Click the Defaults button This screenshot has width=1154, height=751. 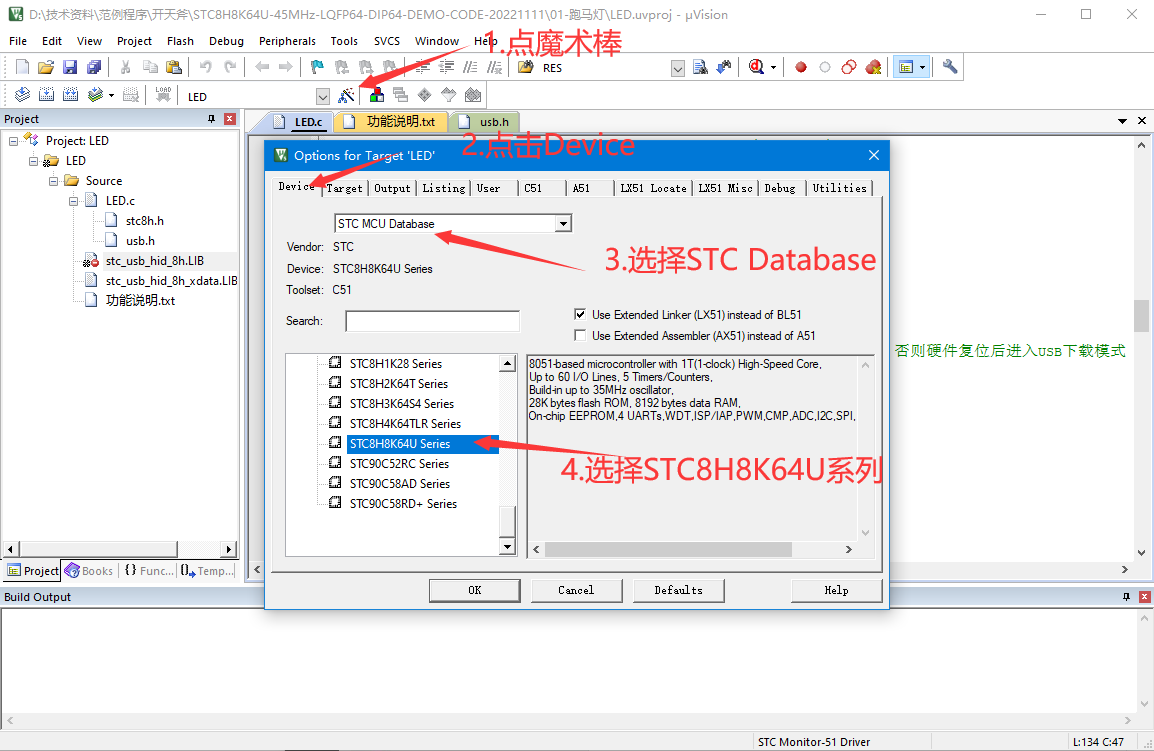click(678, 590)
